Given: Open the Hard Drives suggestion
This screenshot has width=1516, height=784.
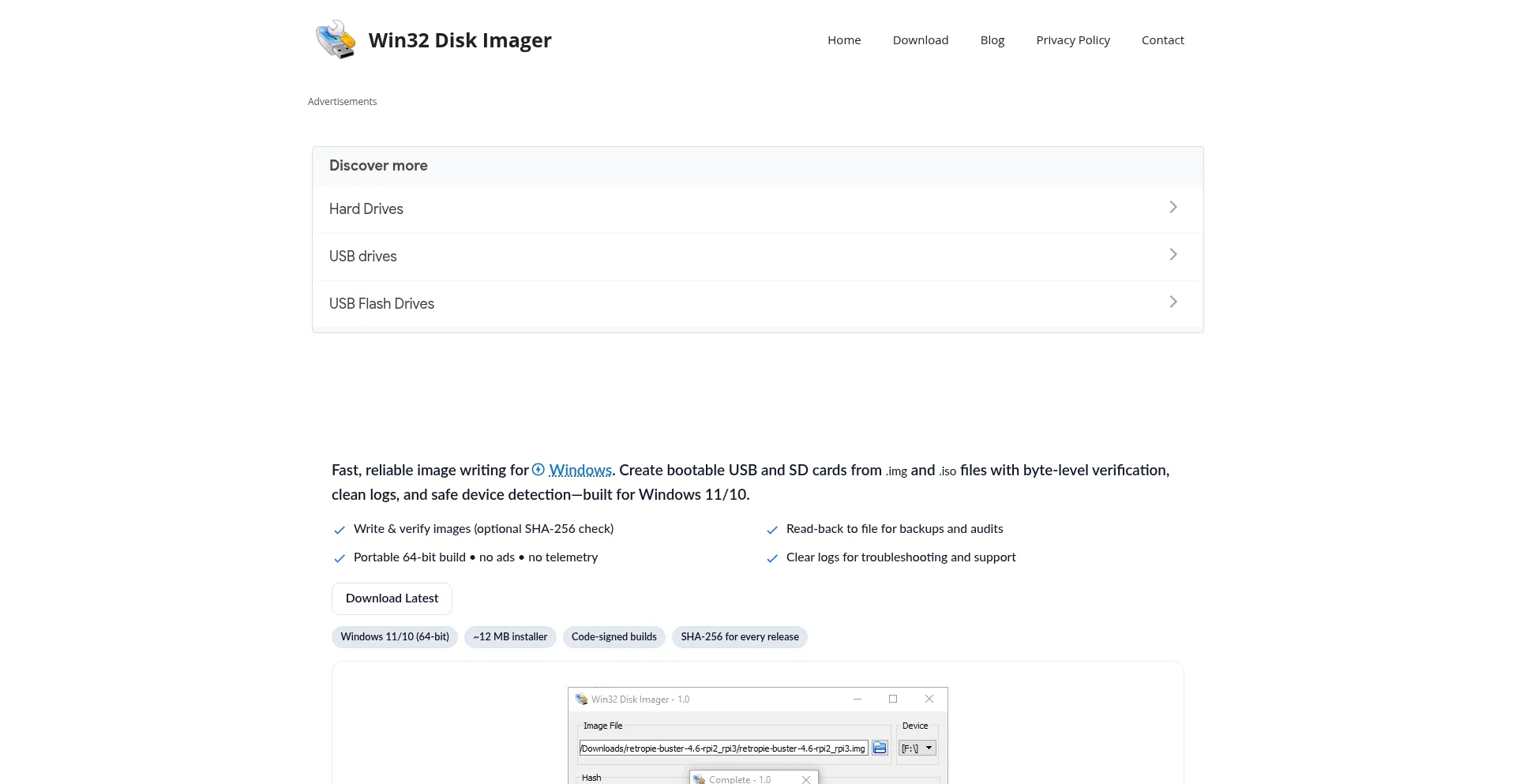Looking at the screenshot, I should tap(758, 209).
